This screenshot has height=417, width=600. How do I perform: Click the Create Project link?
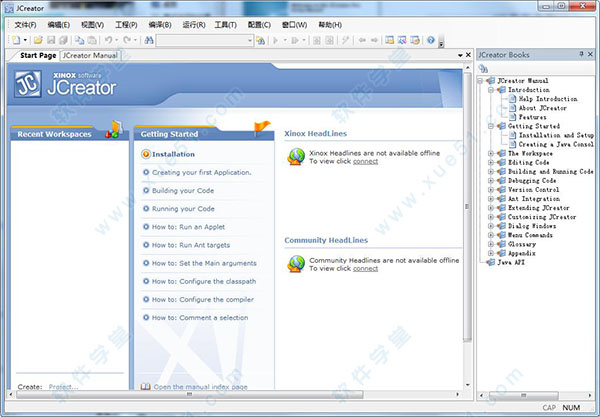[63, 387]
